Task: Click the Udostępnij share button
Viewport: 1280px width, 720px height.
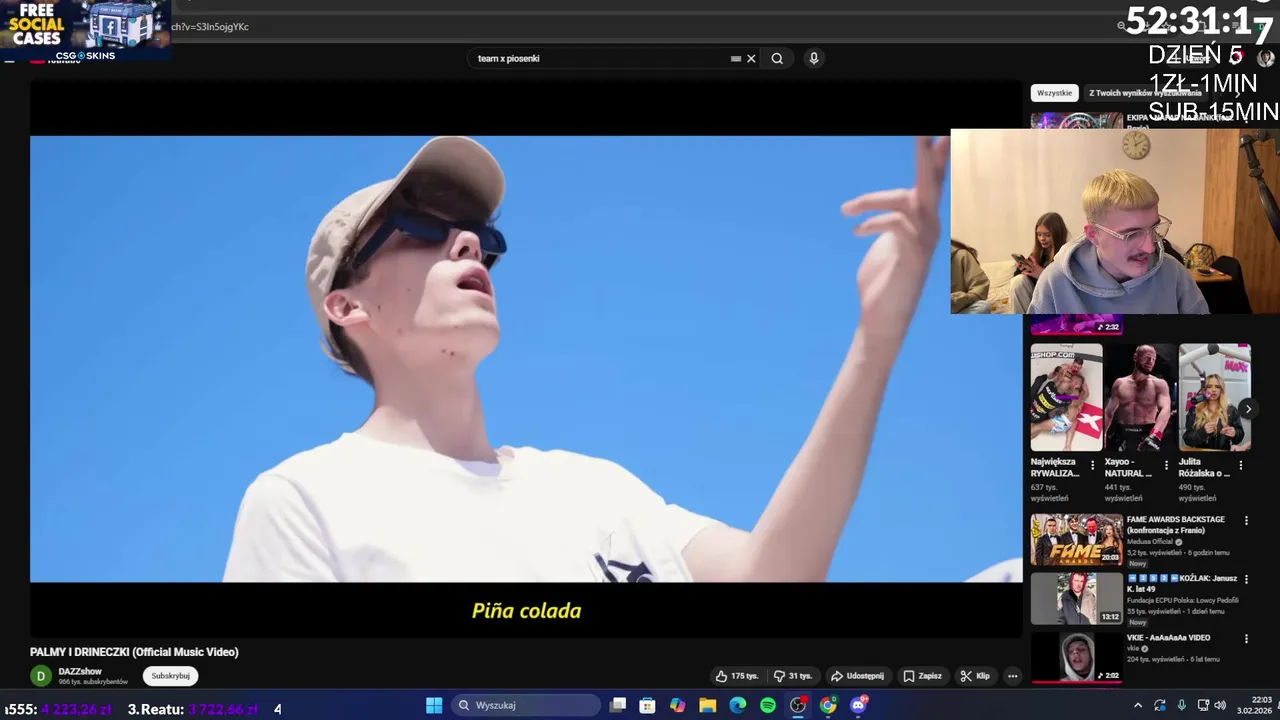Action: point(857,676)
